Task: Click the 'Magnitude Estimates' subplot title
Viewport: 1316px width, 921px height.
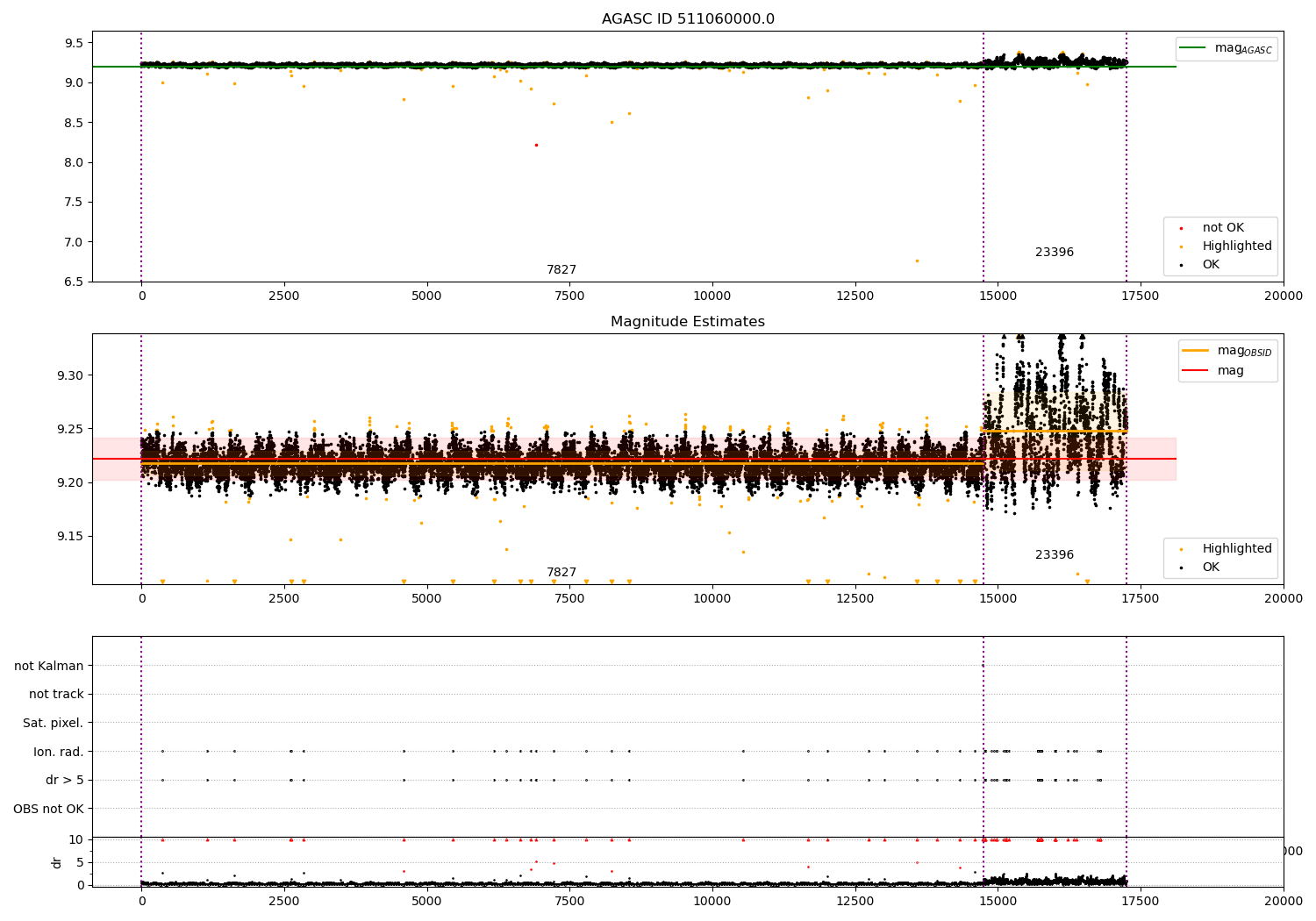Action: (688, 322)
